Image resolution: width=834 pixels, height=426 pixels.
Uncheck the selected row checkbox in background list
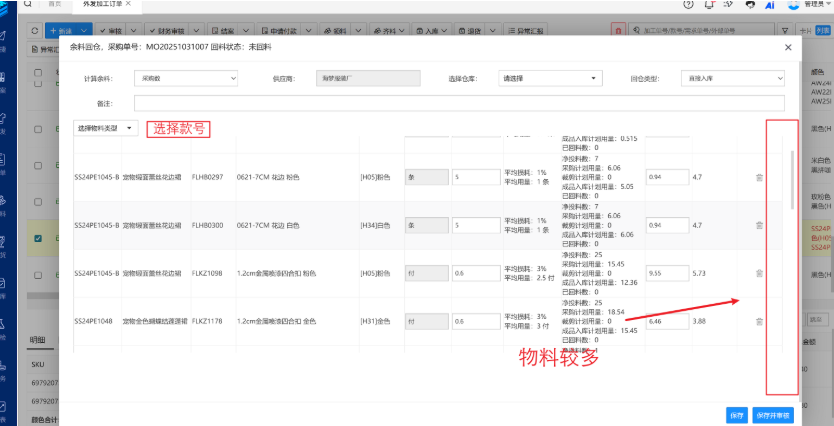38,238
